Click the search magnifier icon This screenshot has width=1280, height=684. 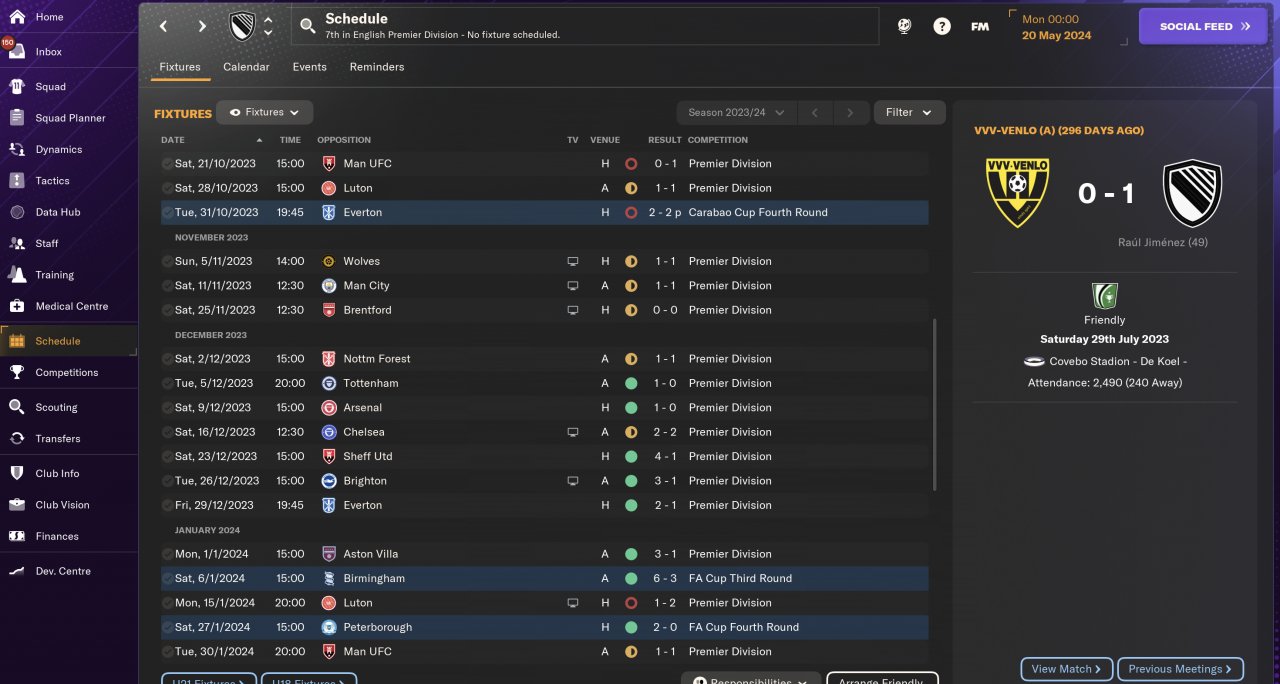pyautogui.click(x=308, y=26)
